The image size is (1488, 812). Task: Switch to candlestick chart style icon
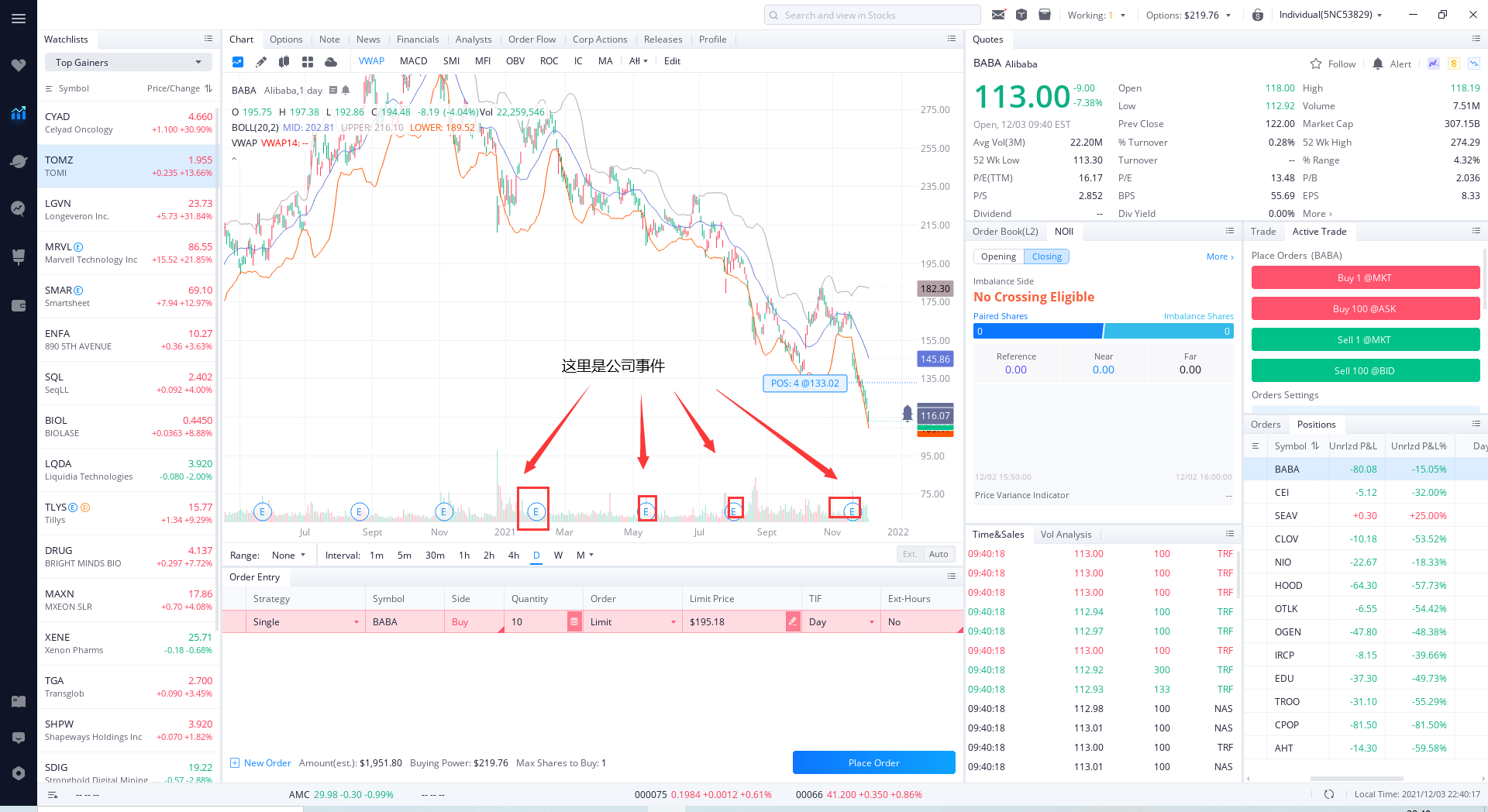pyautogui.click(x=284, y=61)
